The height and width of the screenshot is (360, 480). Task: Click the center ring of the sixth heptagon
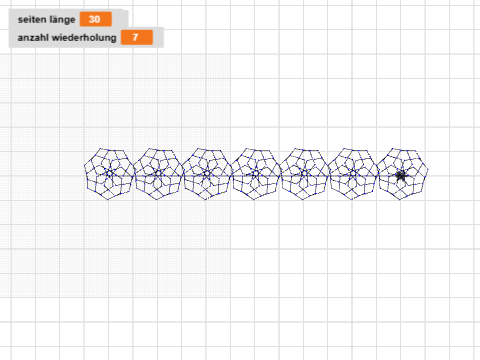point(353,173)
